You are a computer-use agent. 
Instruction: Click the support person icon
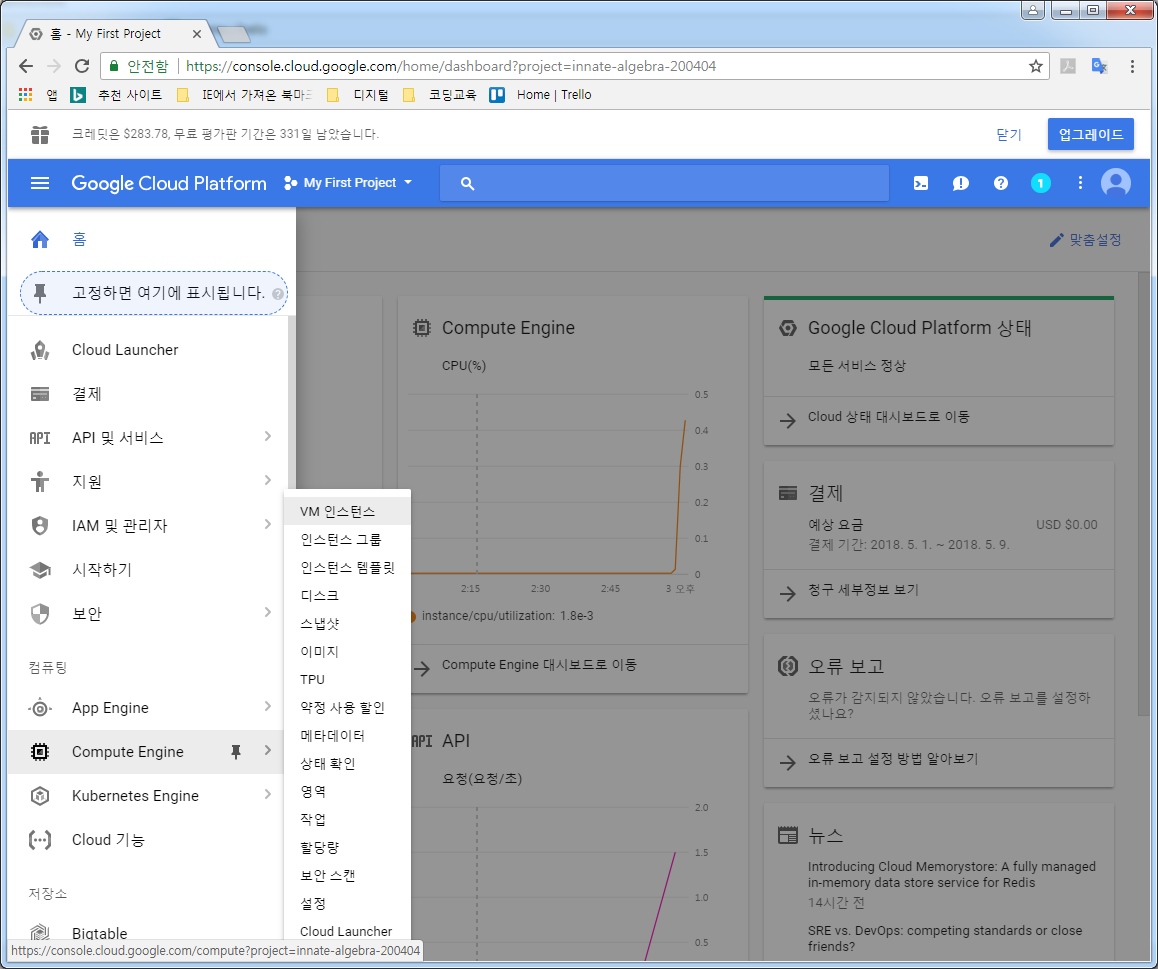pos(40,482)
